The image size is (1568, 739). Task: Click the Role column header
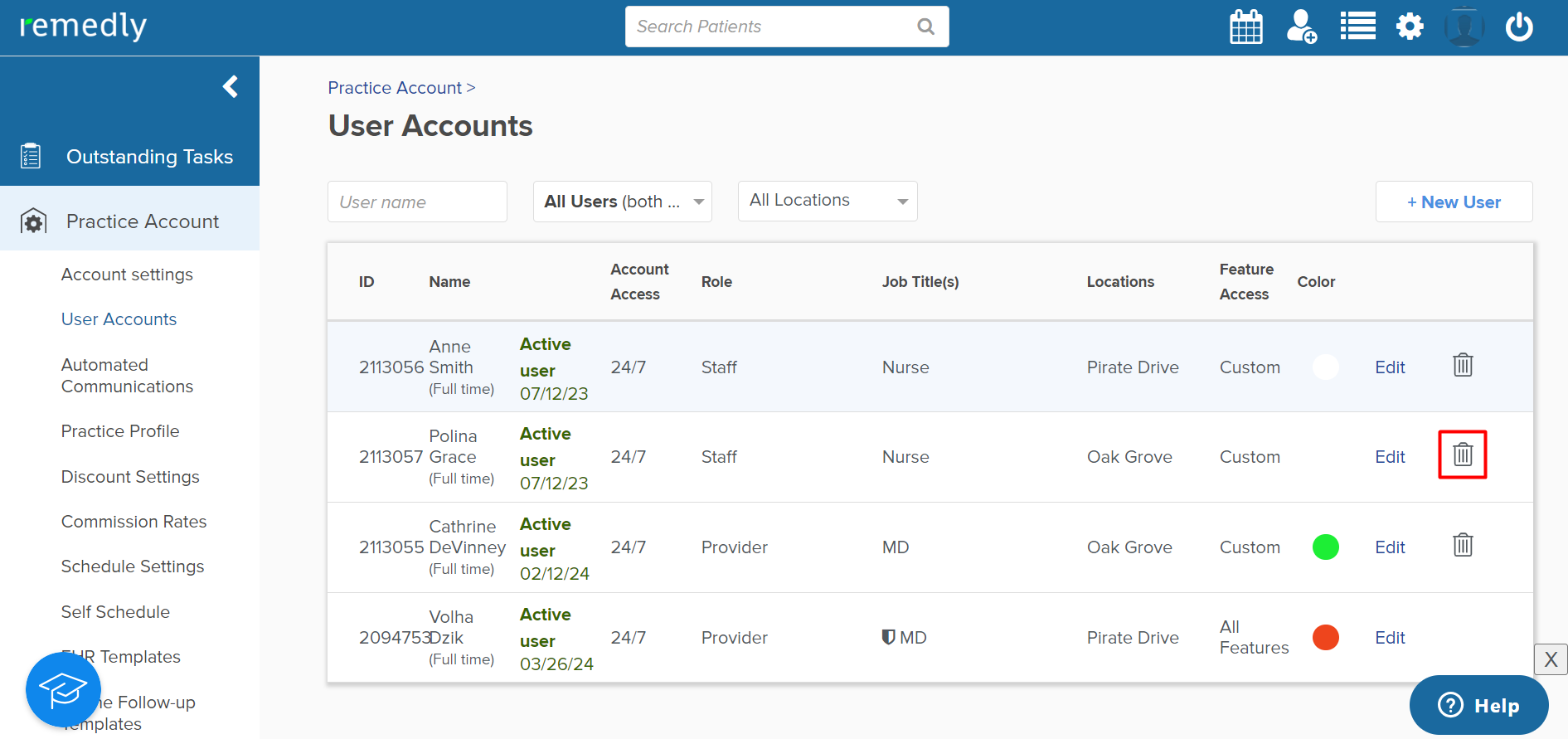click(x=716, y=282)
